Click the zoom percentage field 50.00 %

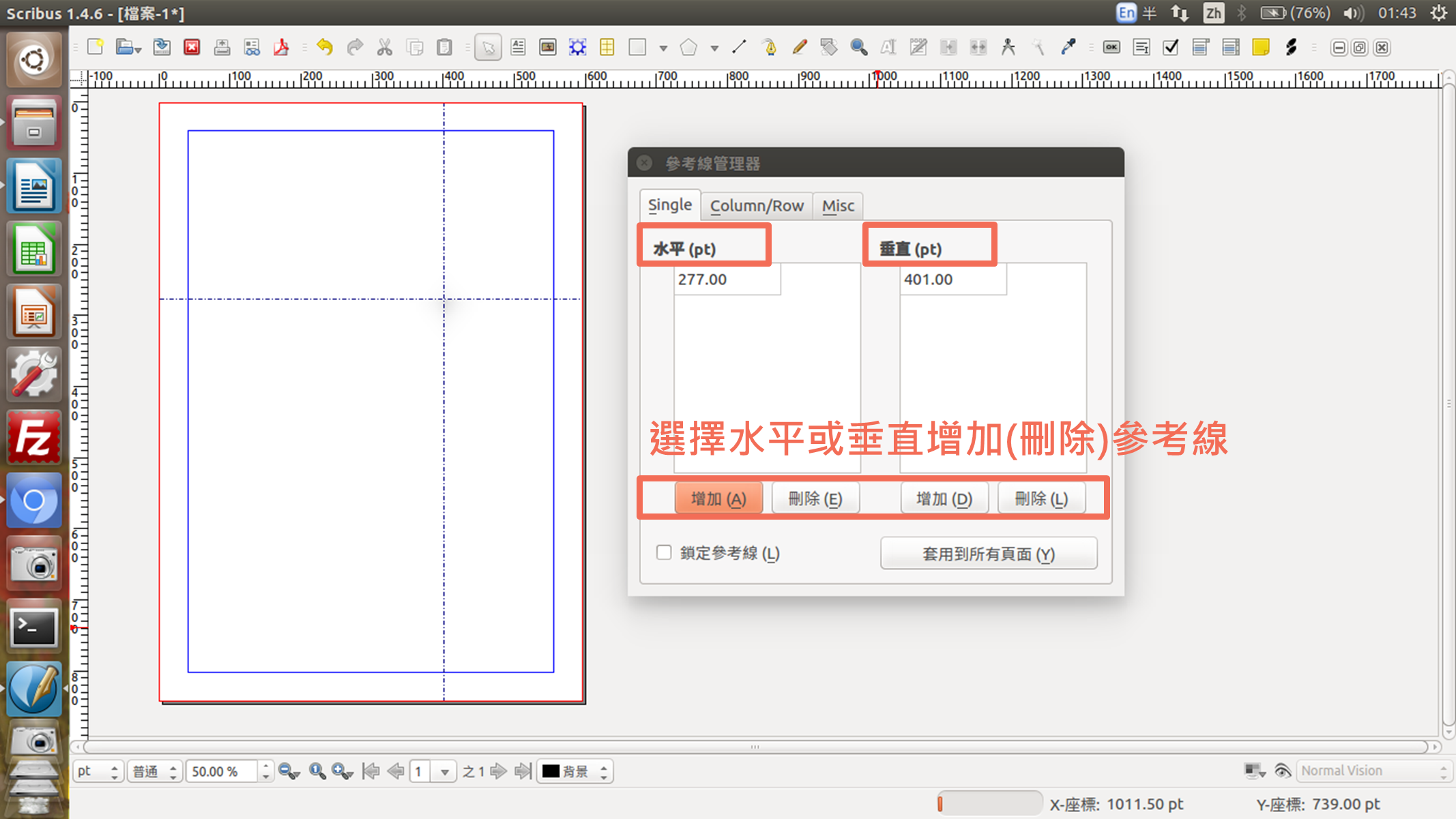[222, 771]
